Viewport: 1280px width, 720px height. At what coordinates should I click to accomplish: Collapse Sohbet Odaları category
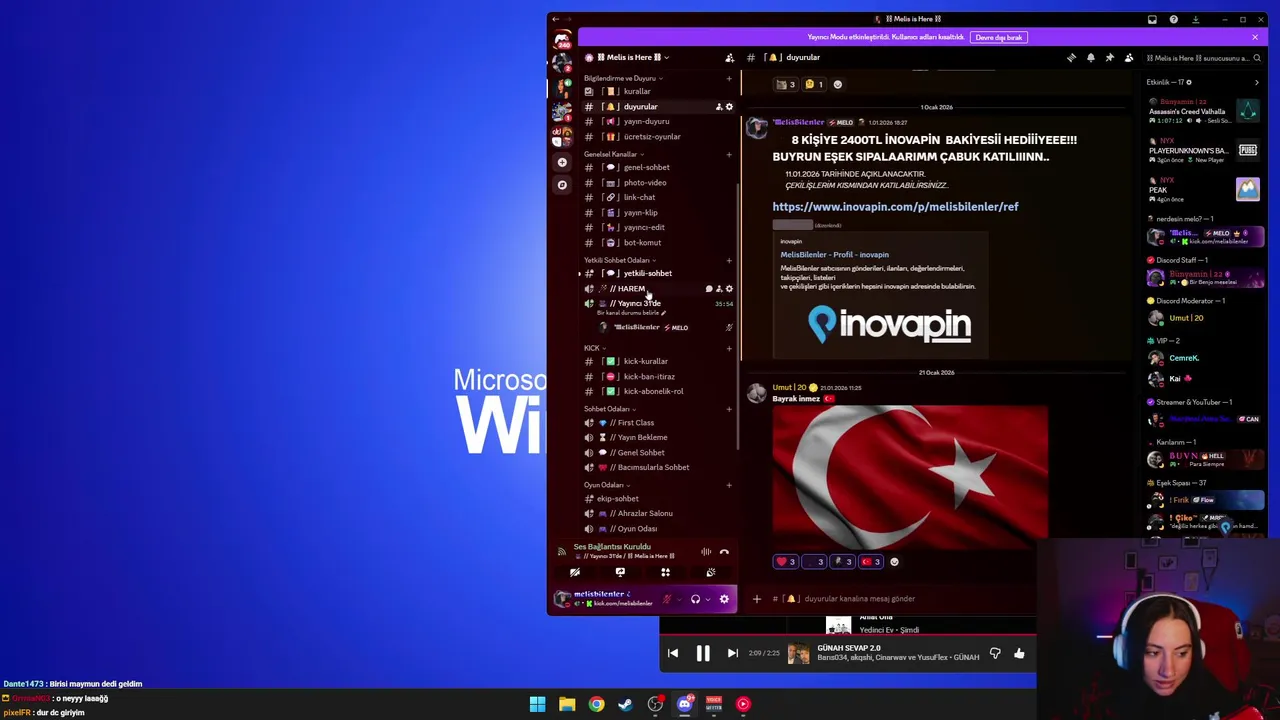tap(610, 409)
